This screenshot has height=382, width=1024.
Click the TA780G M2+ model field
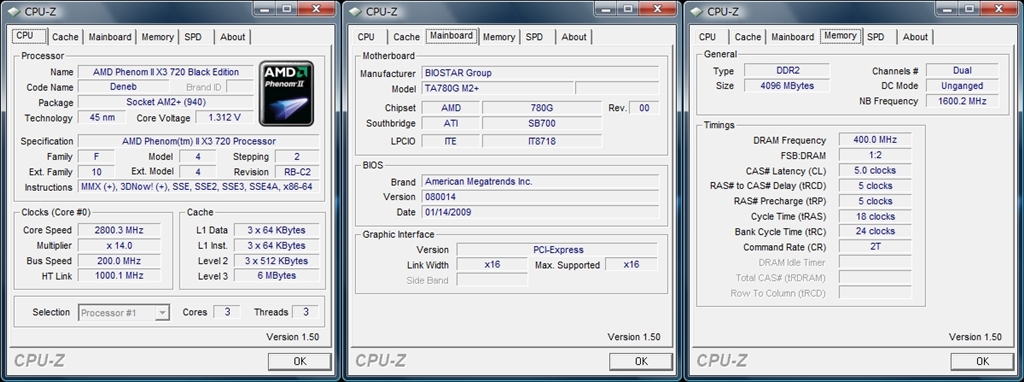click(497, 89)
